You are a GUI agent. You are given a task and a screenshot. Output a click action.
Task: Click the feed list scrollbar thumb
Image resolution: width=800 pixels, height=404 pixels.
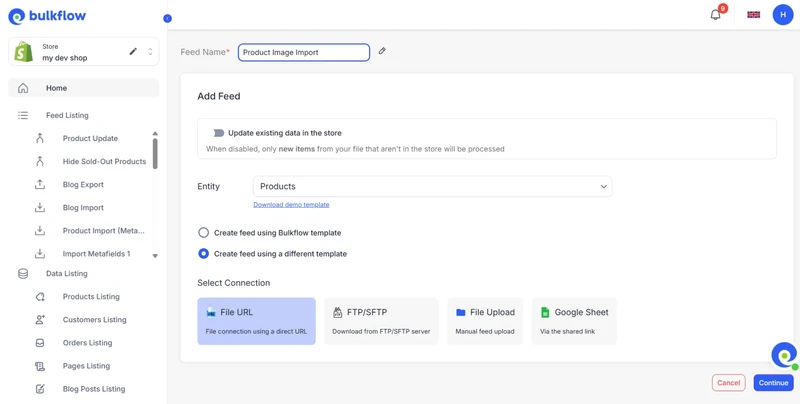coord(155,153)
